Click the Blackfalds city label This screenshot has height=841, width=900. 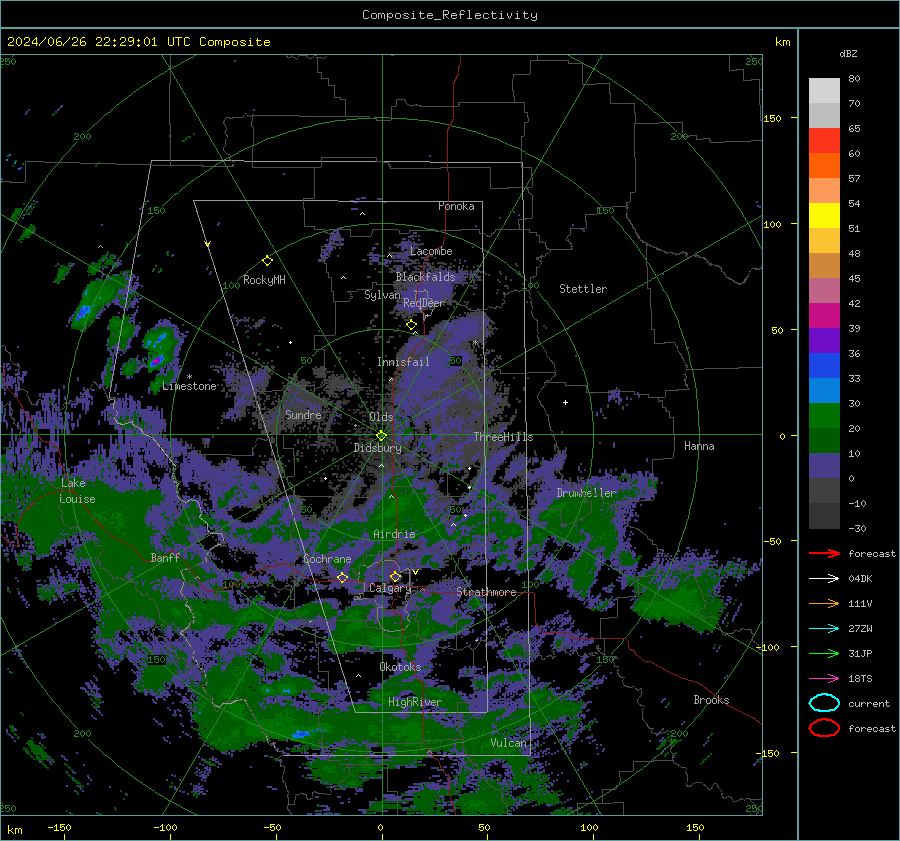pyautogui.click(x=425, y=277)
